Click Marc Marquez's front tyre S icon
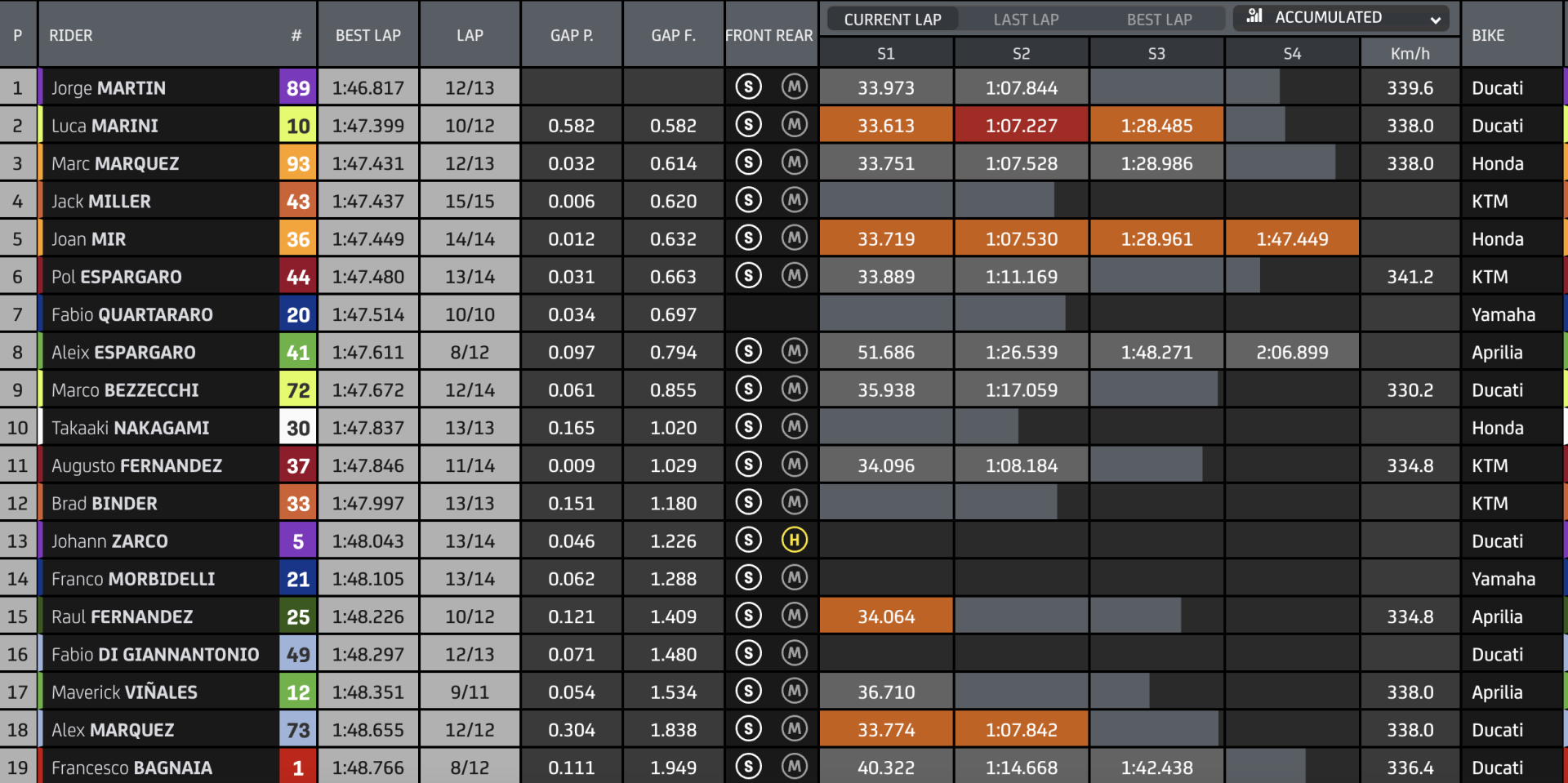Image resolution: width=1568 pixels, height=783 pixels. 748,162
